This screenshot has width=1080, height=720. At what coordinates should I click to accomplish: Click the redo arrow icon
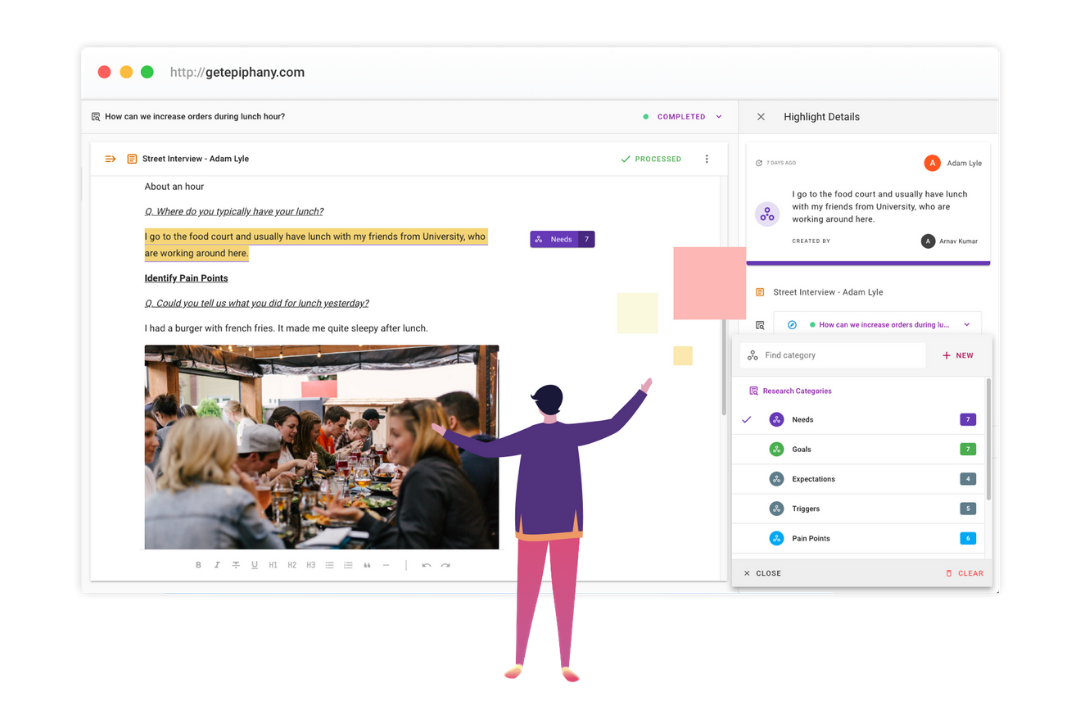[445, 565]
